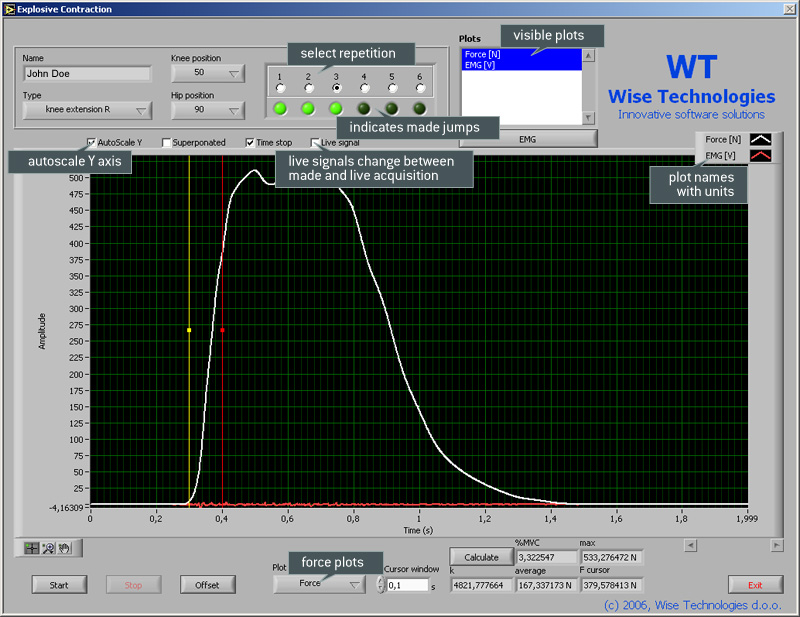Click the Name field John Doe
800x617 pixels.
pos(87,73)
